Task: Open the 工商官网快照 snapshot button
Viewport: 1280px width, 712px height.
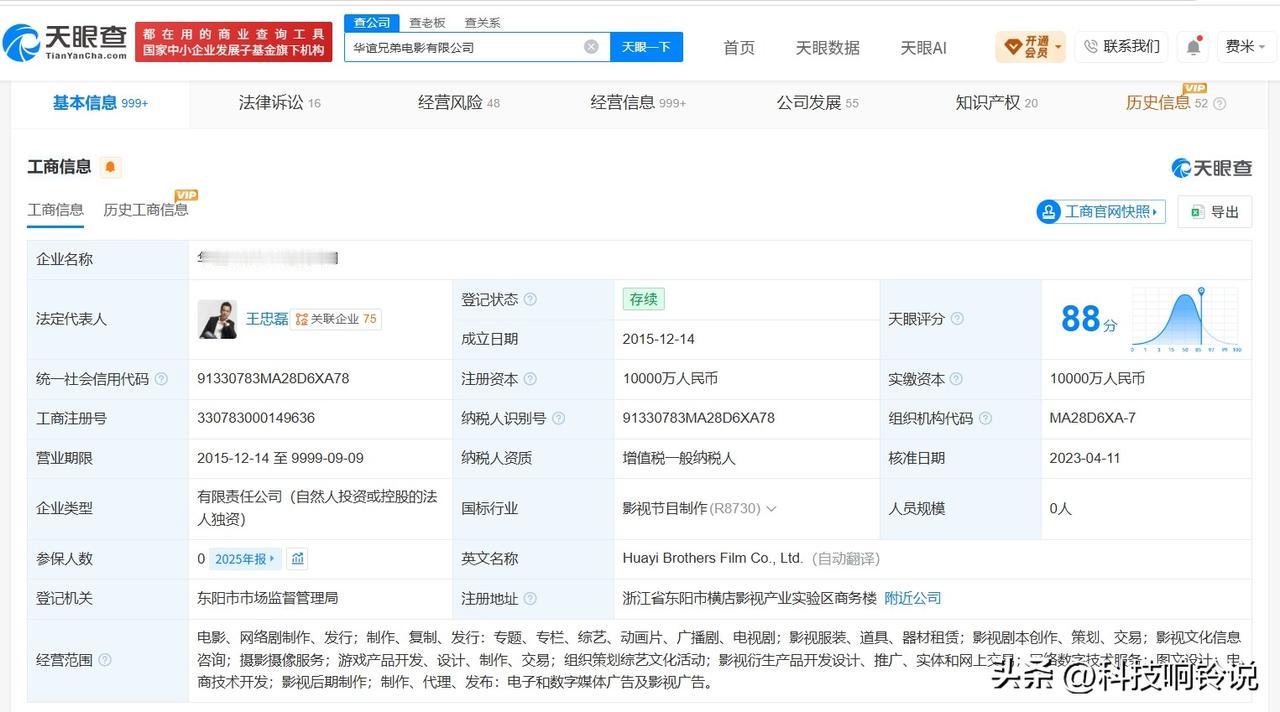Action: click(x=1101, y=211)
